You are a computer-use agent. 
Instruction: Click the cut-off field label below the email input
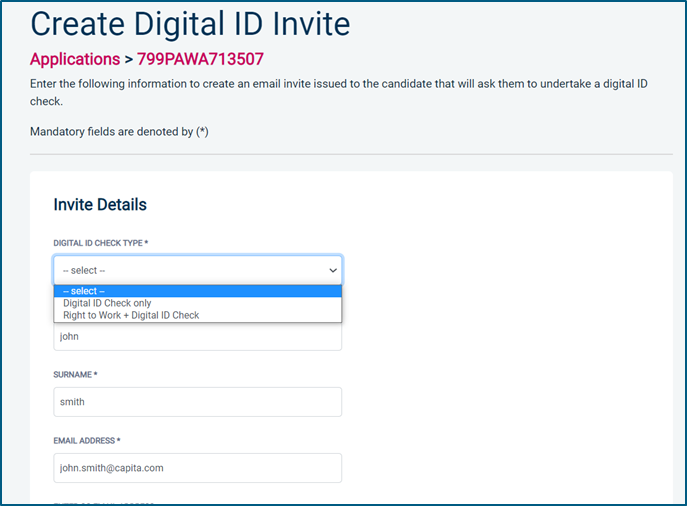[x=105, y=502]
